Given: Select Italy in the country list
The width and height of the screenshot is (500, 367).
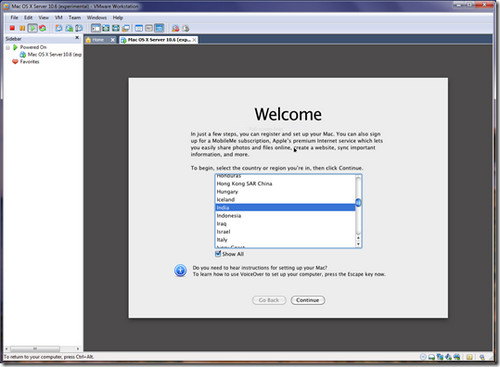Looking at the screenshot, I should [x=285, y=240].
